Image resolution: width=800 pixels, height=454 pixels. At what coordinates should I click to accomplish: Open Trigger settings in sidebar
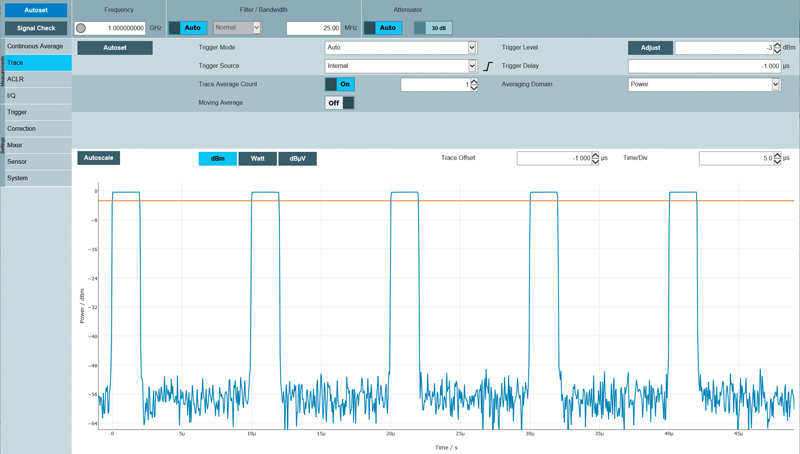coord(38,112)
